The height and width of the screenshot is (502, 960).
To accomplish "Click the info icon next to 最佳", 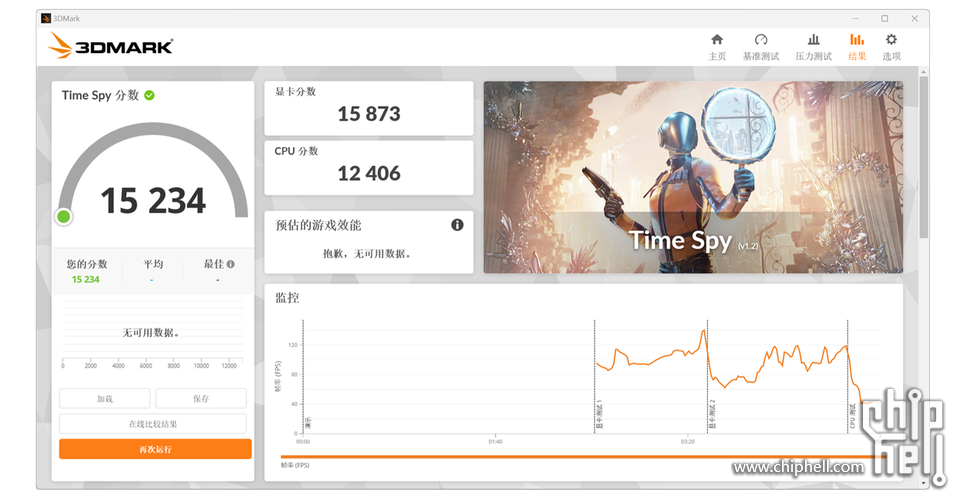I will (x=231, y=264).
